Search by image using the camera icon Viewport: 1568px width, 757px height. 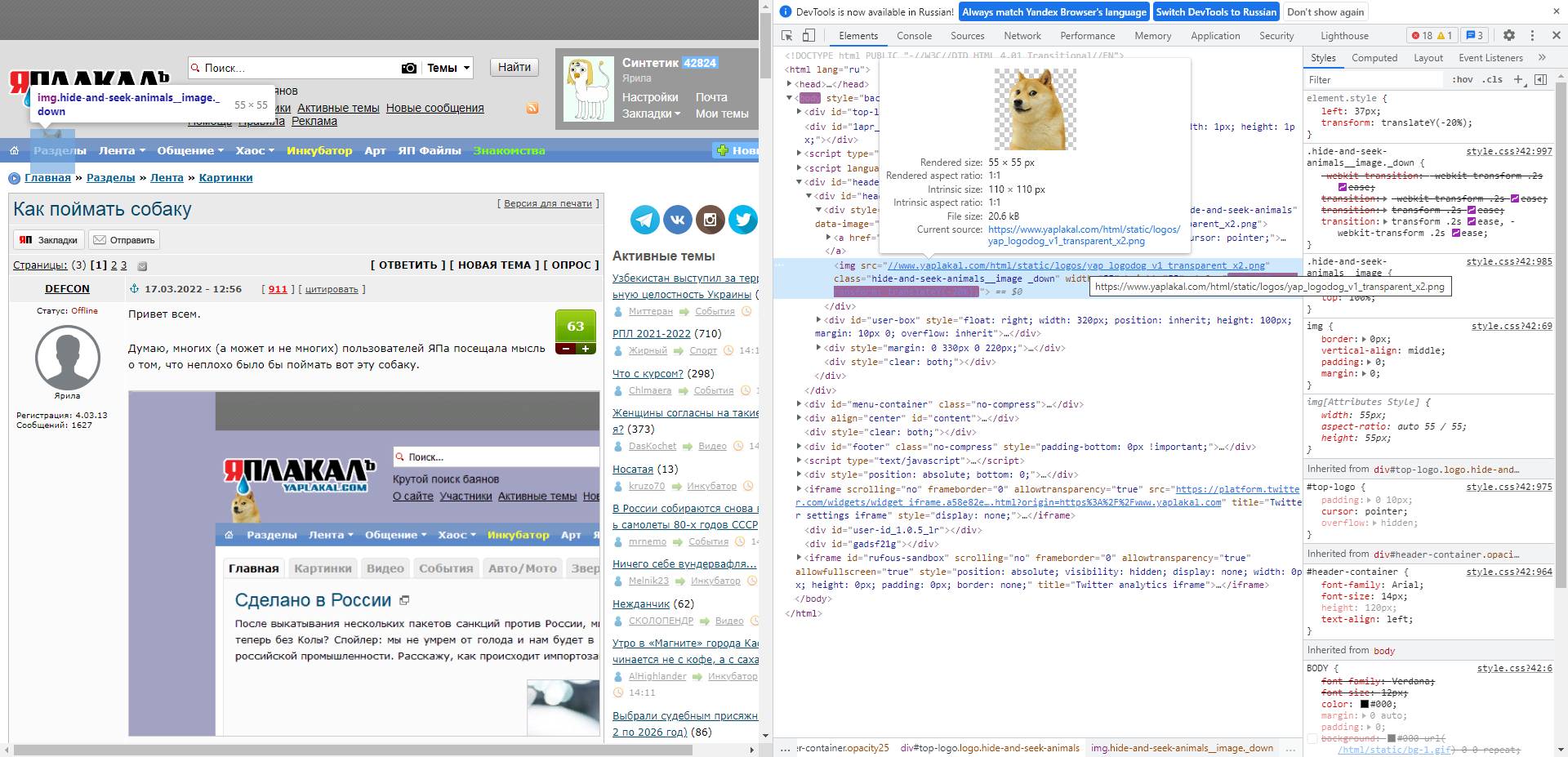(x=409, y=68)
